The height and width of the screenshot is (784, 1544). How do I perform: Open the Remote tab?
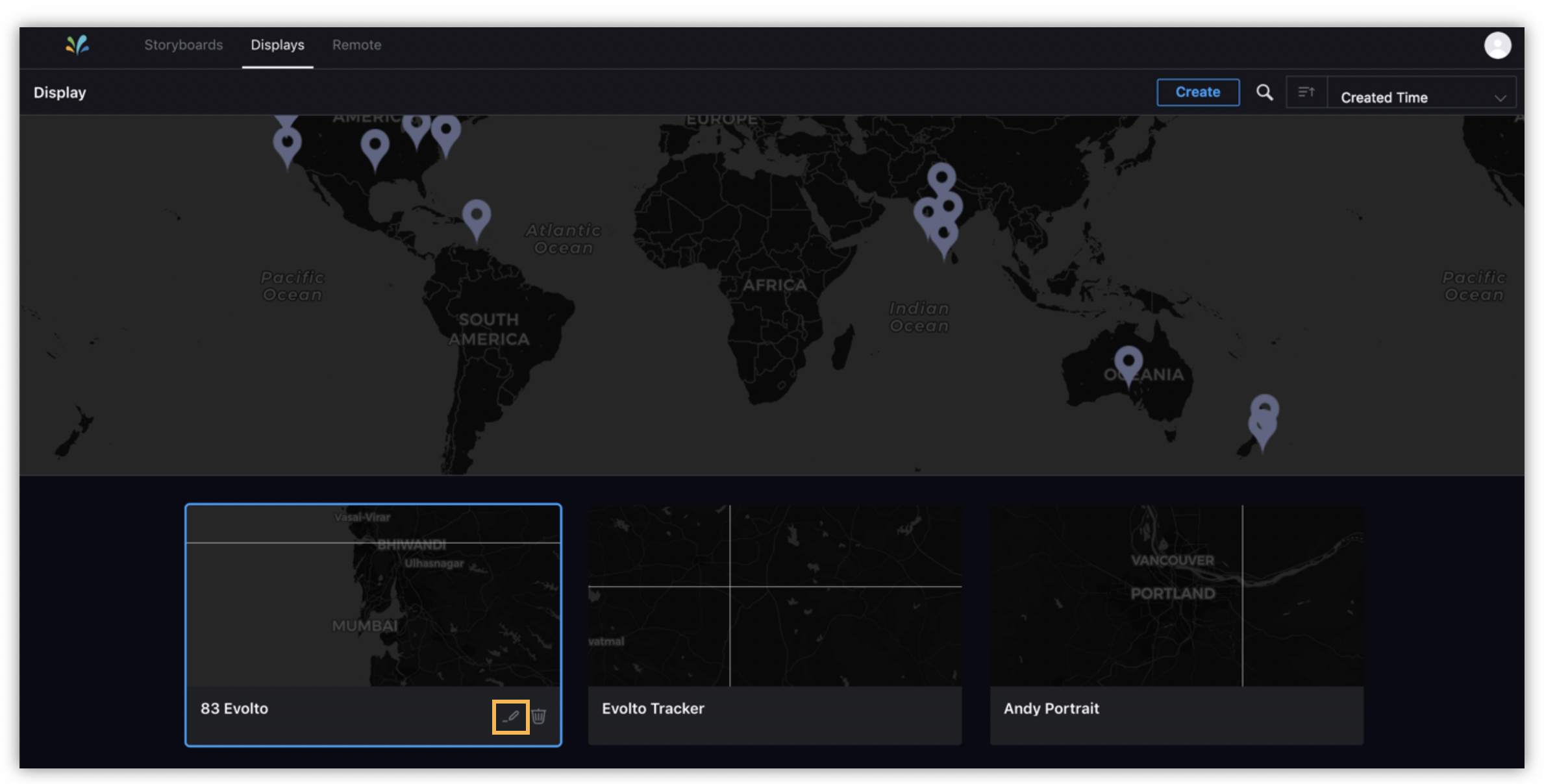coord(356,45)
